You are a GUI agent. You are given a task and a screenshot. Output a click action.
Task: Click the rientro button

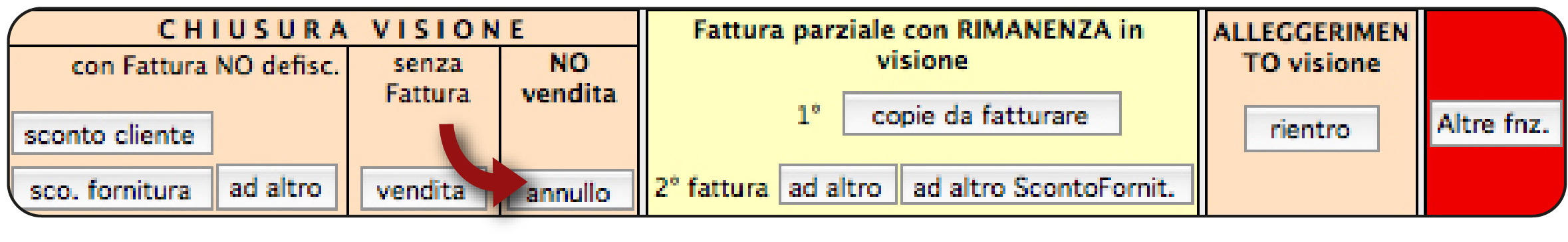[1311, 128]
